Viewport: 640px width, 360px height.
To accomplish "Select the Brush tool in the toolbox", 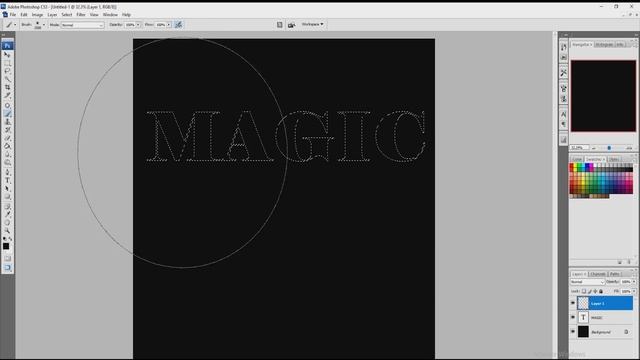I will coord(7,113).
